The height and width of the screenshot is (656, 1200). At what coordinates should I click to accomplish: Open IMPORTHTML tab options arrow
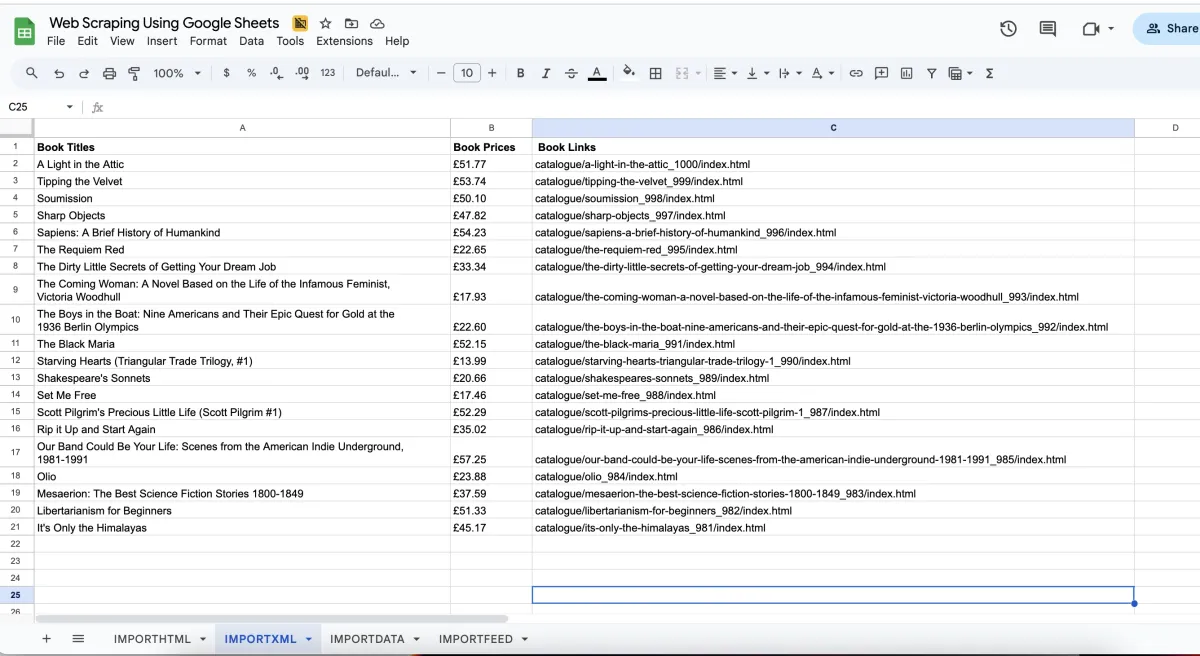[203, 639]
